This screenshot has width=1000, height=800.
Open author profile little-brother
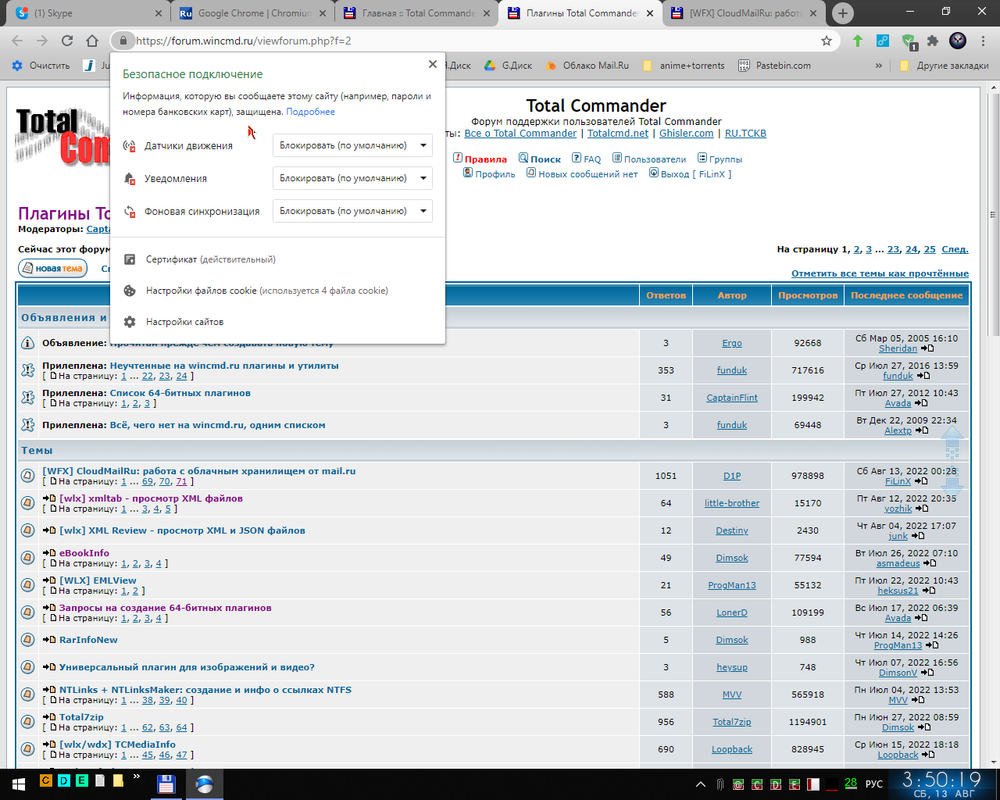click(x=732, y=503)
